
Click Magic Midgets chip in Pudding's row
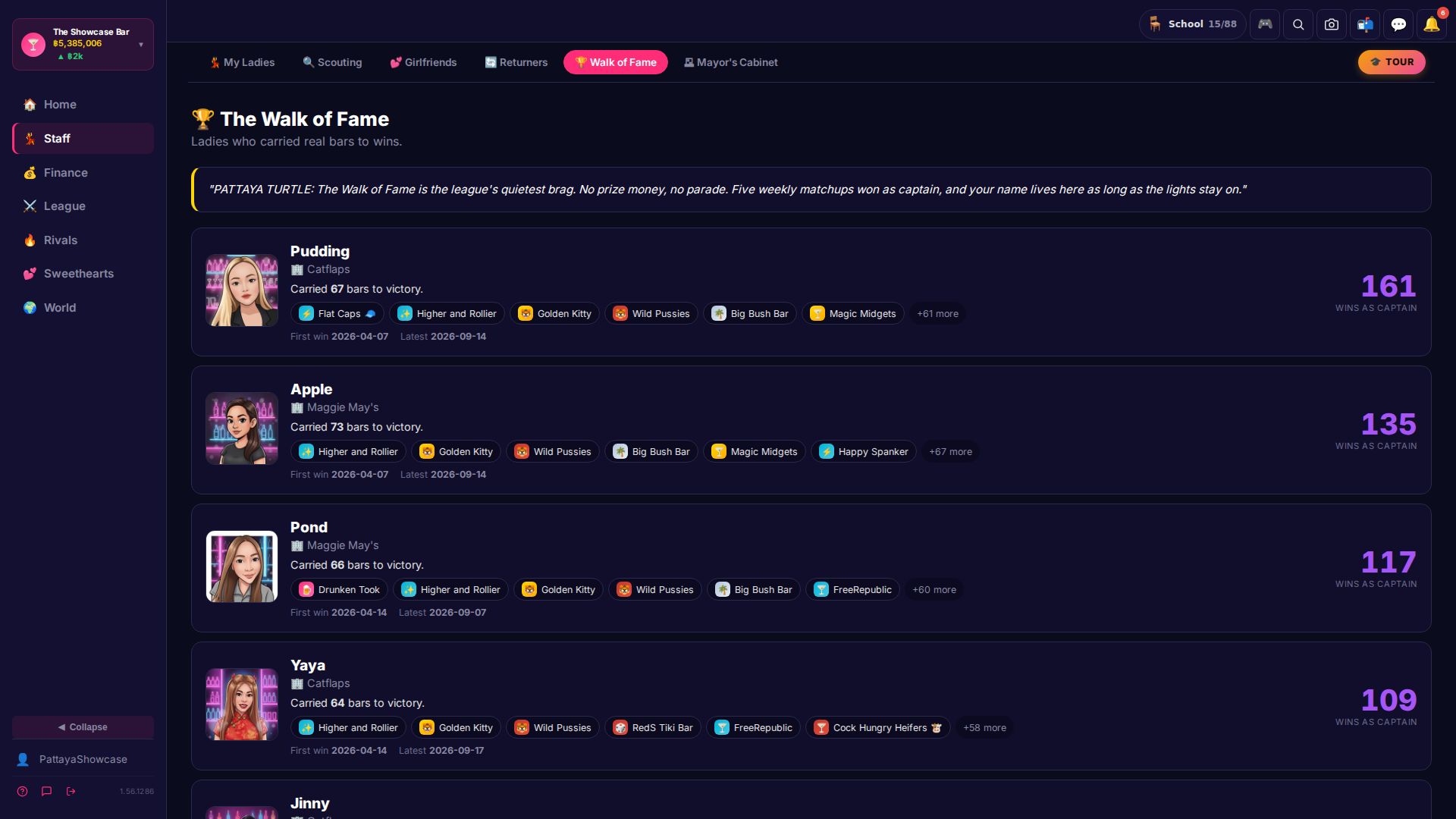(853, 314)
